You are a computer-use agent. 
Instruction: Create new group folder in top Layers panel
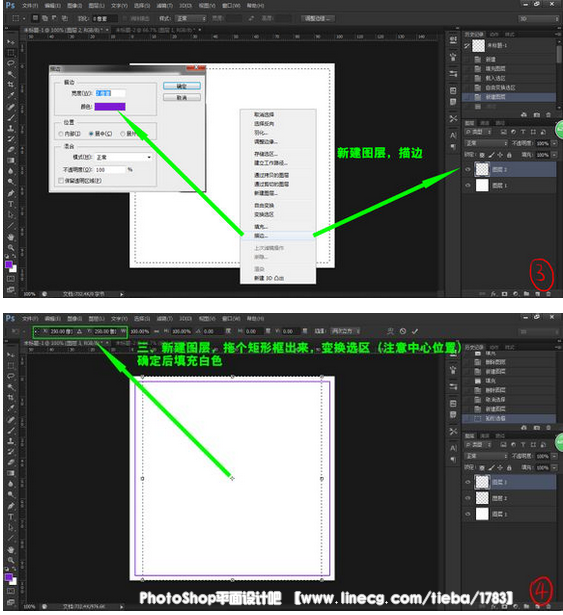tap(527, 293)
